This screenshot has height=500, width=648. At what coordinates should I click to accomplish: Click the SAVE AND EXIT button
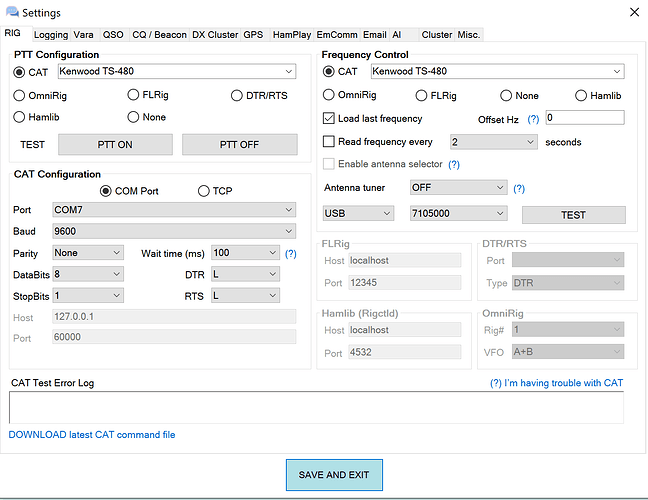pyautogui.click(x=334, y=475)
